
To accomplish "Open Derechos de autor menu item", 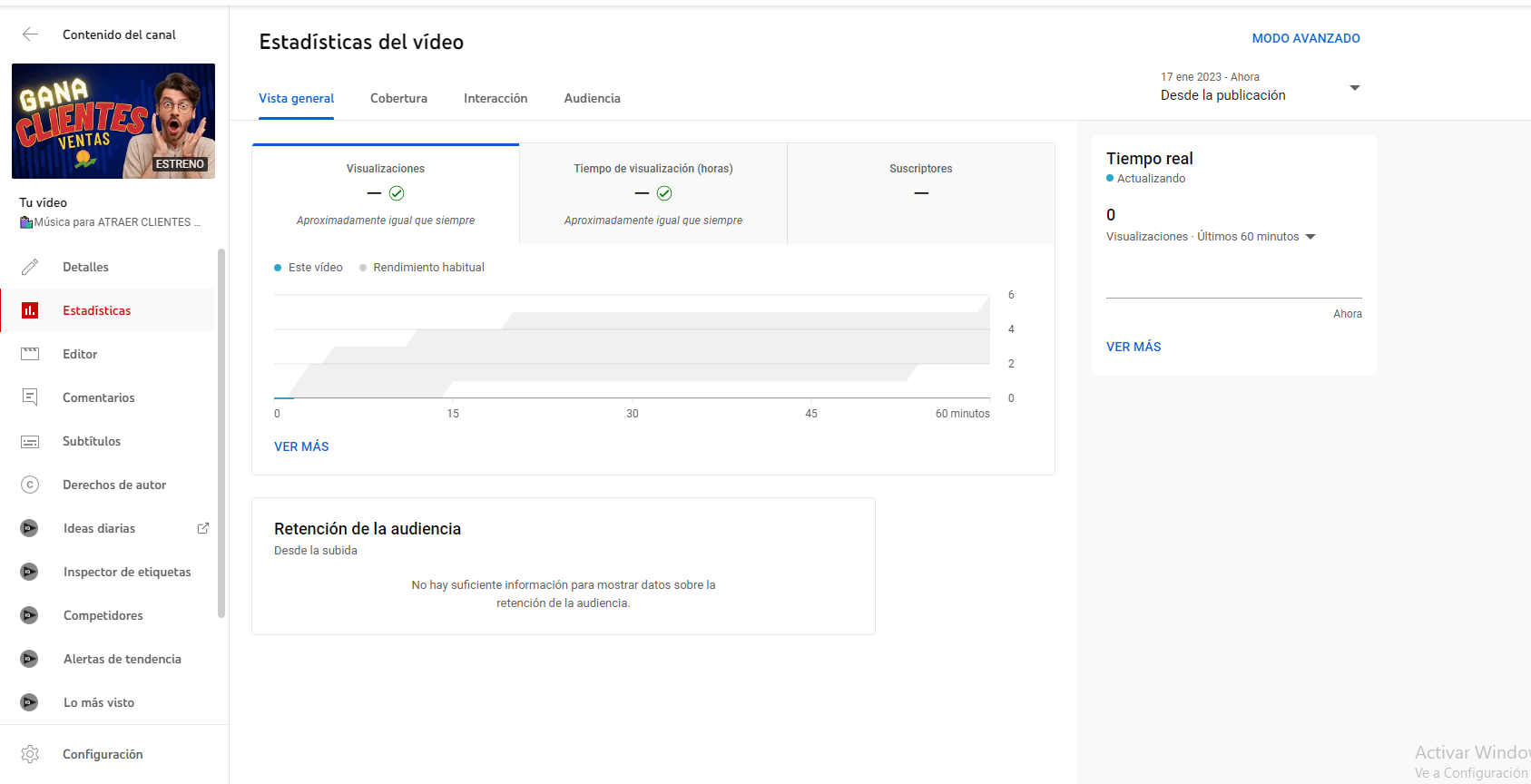I will click(x=107, y=485).
